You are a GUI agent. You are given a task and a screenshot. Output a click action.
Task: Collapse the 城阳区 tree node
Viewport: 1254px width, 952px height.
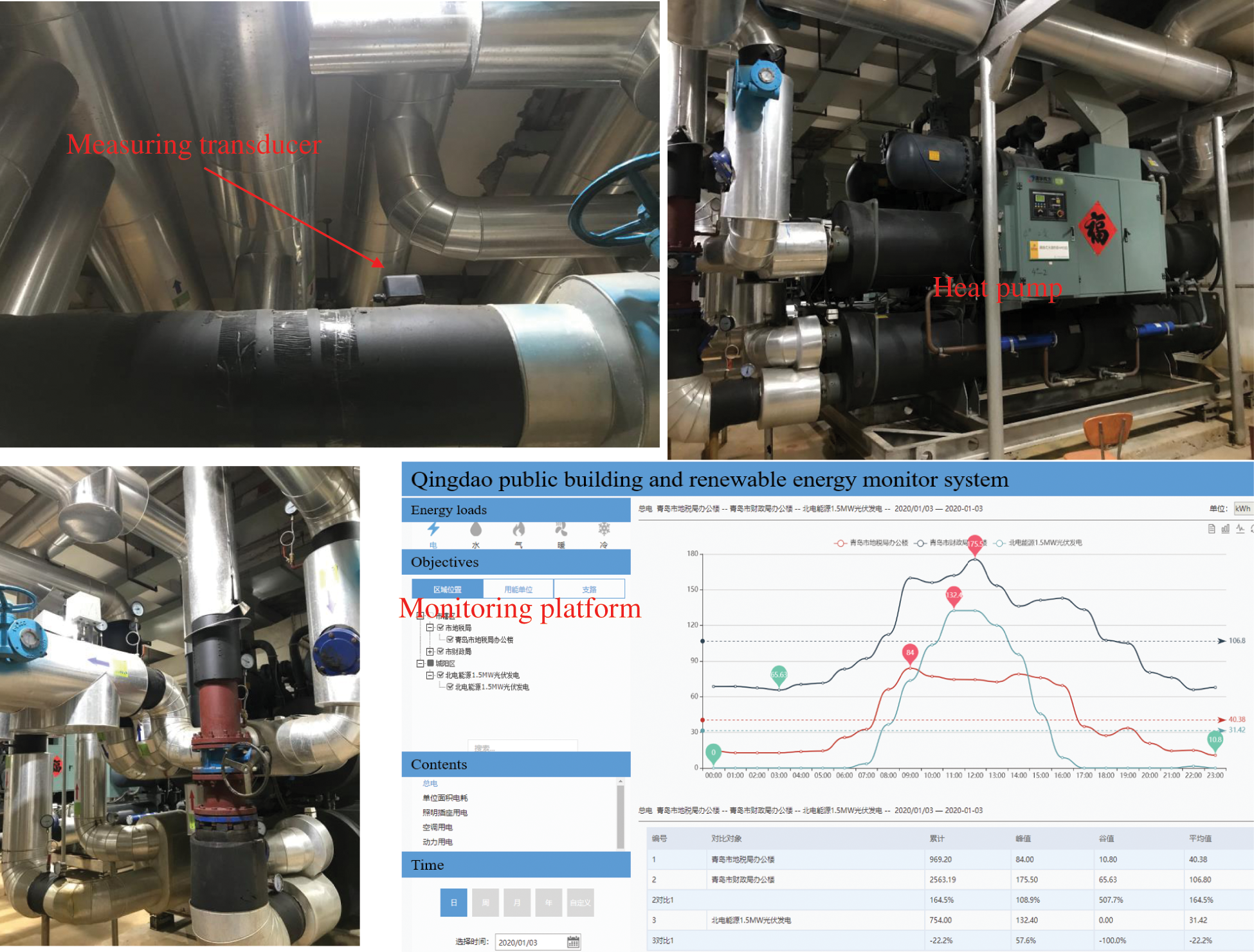(x=420, y=663)
